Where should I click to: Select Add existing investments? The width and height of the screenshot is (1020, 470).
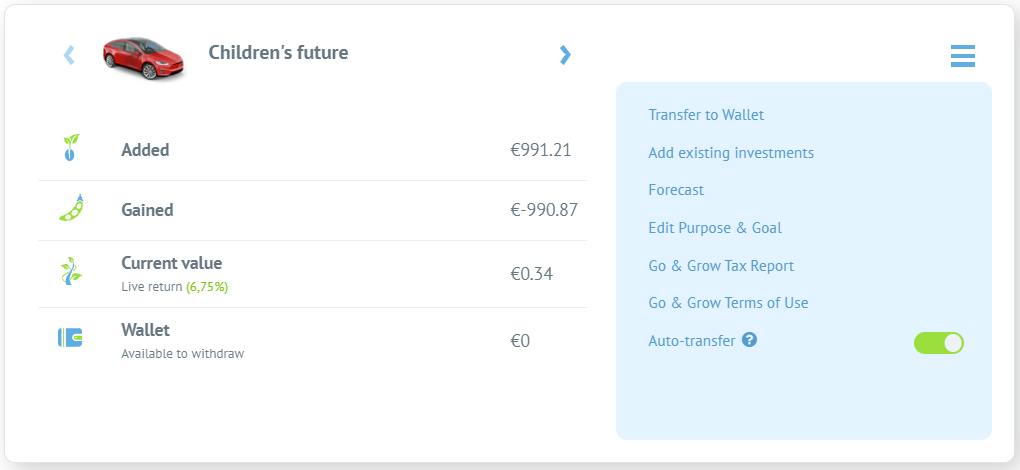(731, 153)
